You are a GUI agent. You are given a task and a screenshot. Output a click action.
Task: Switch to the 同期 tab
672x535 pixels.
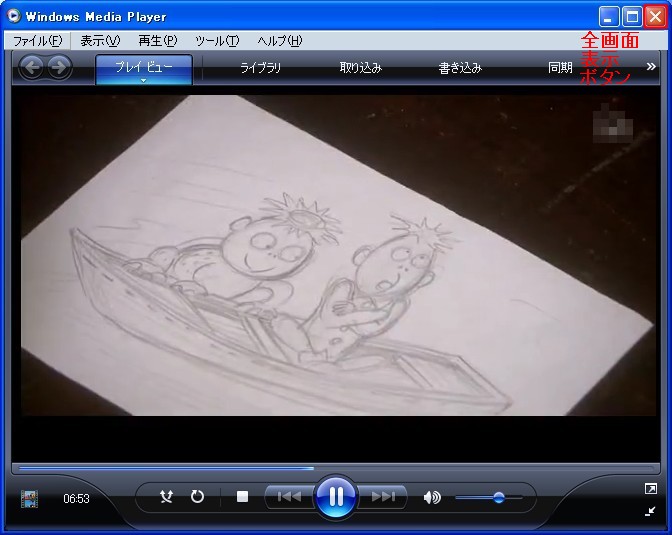click(x=560, y=68)
